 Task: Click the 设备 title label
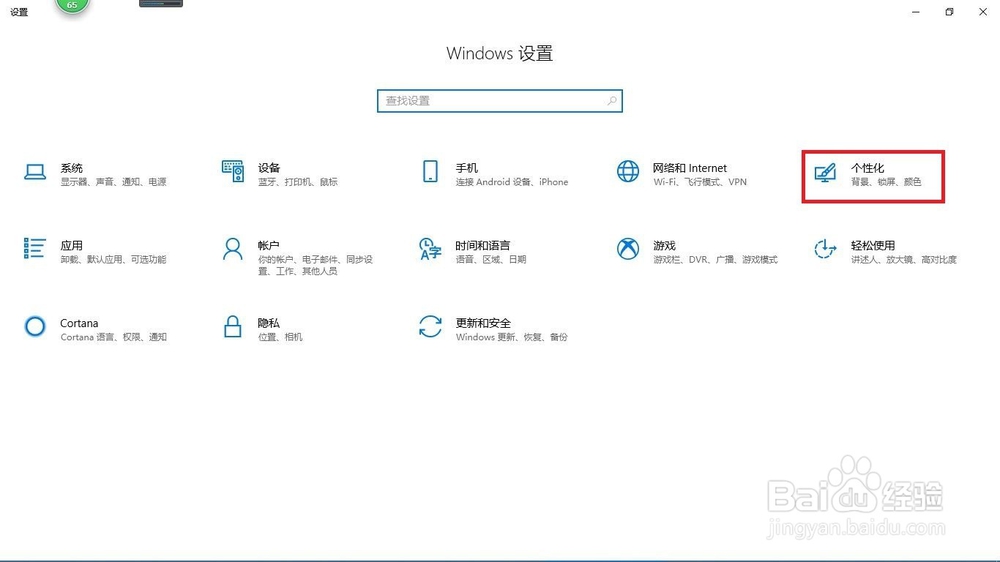269,168
